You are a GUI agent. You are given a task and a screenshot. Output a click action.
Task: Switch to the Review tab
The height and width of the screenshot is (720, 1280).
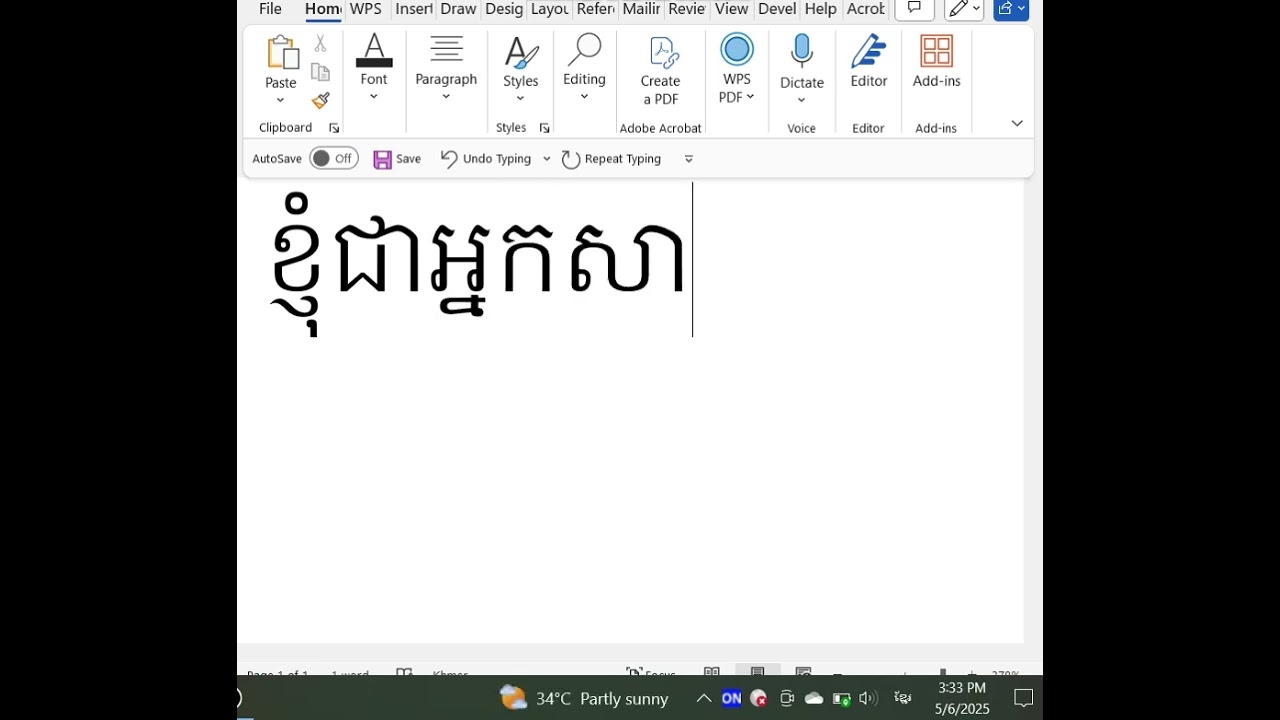point(687,9)
